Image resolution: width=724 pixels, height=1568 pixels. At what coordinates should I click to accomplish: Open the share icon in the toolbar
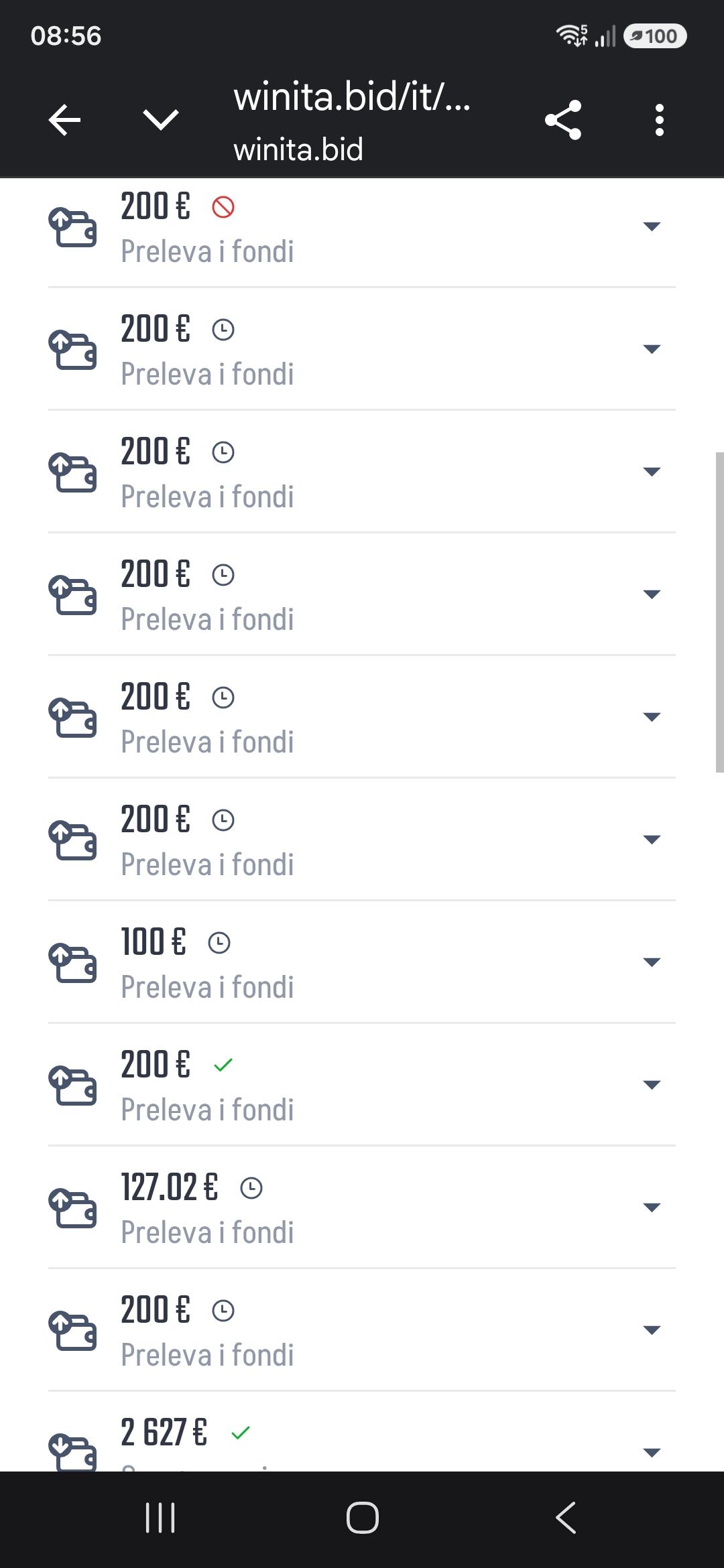[563, 121]
